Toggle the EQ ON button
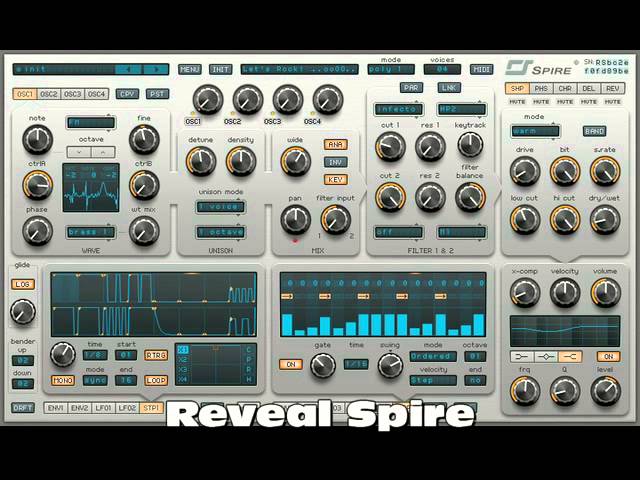The height and width of the screenshot is (480, 640). [608, 356]
